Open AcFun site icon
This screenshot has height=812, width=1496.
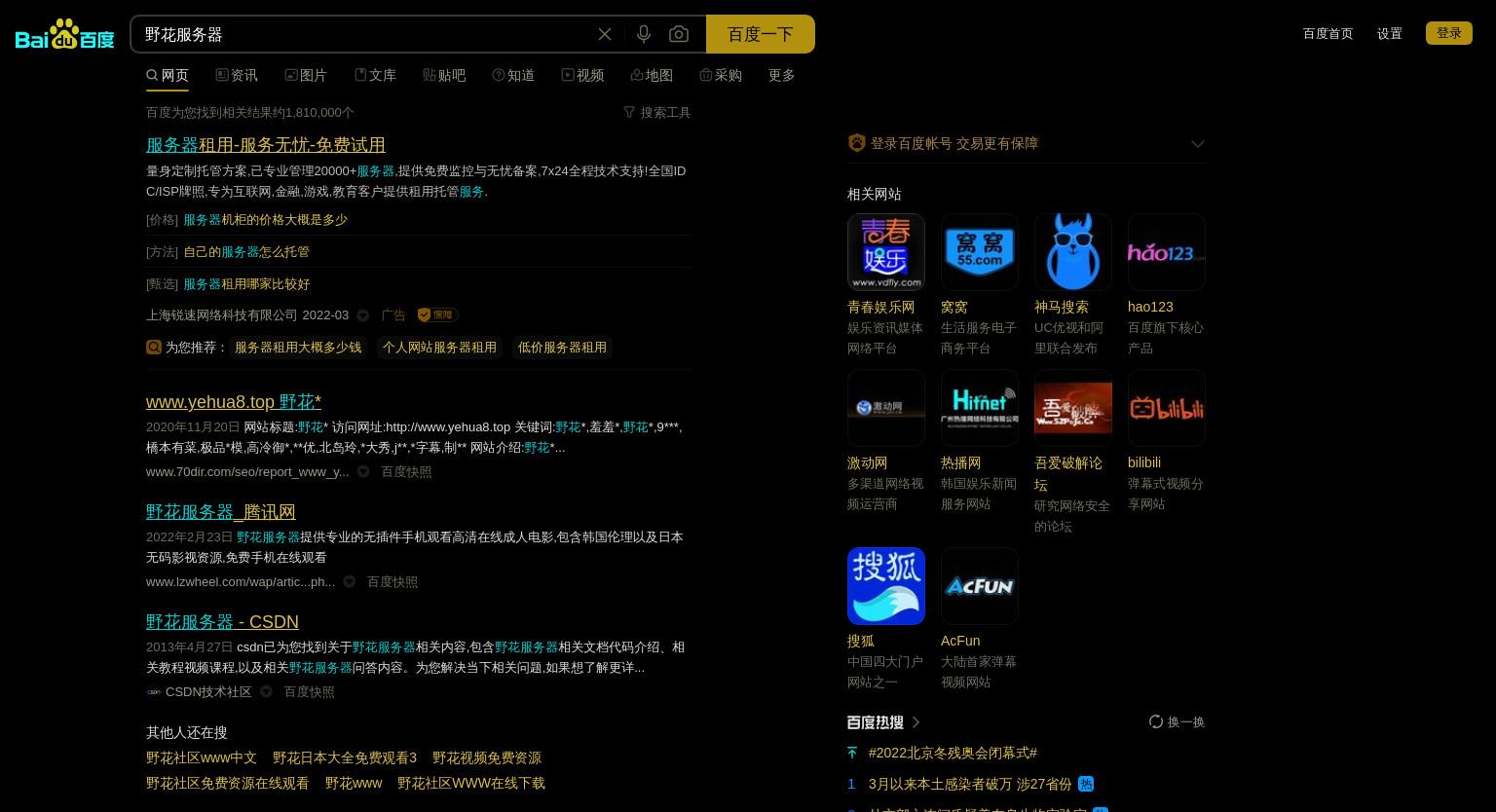pyautogui.click(x=980, y=586)
